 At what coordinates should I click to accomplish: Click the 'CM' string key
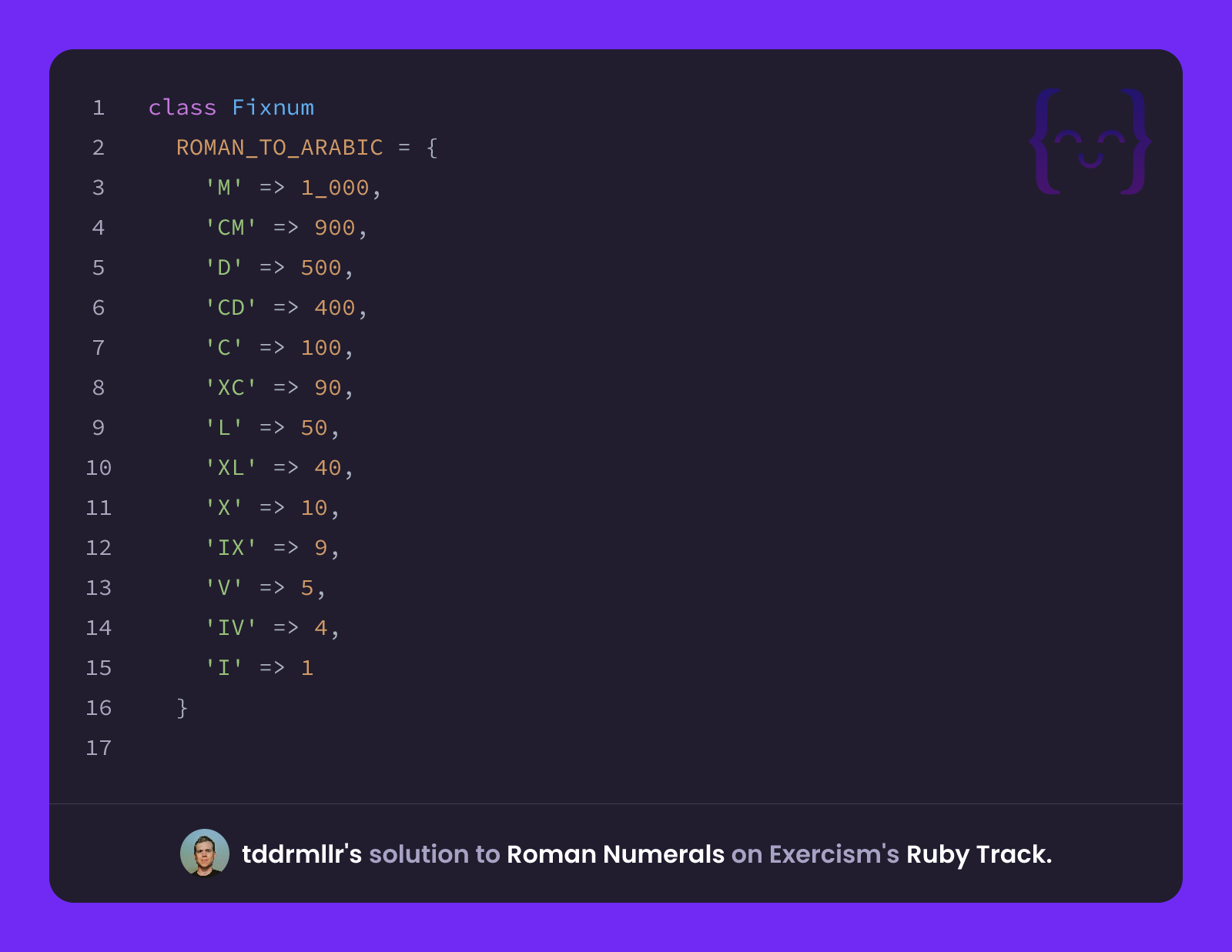[231, 228]
